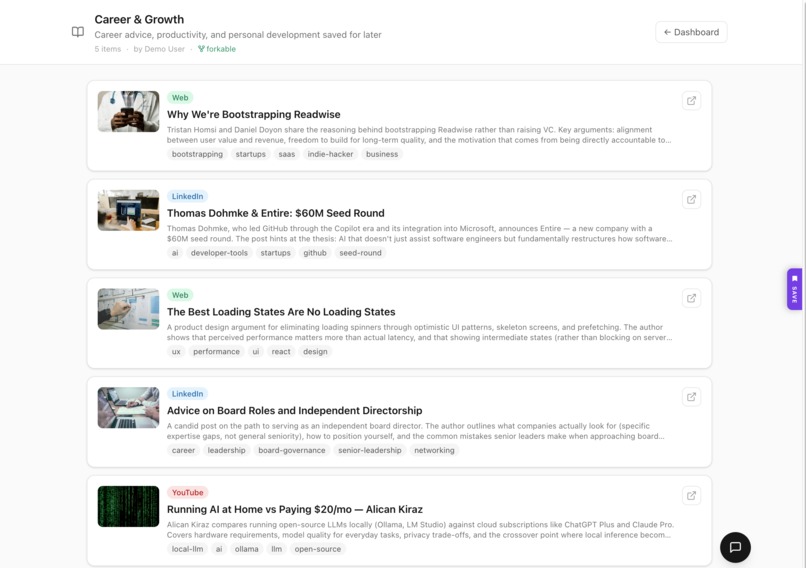806x568 pixels.
Task: Click the green matrix YouTube thumbnail
Action: click(x=129, y=506)
